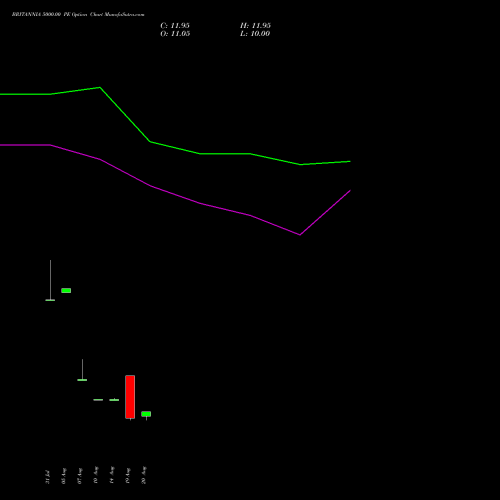Select the last green candle beside the red candle
Image resolution: width=500 pixels, height=500 pixels.
coord(146,414)
